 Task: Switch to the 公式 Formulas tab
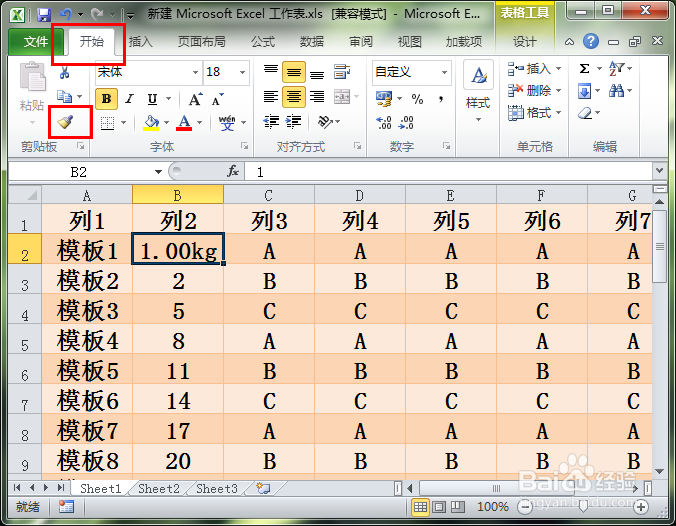tap(263, 42)
